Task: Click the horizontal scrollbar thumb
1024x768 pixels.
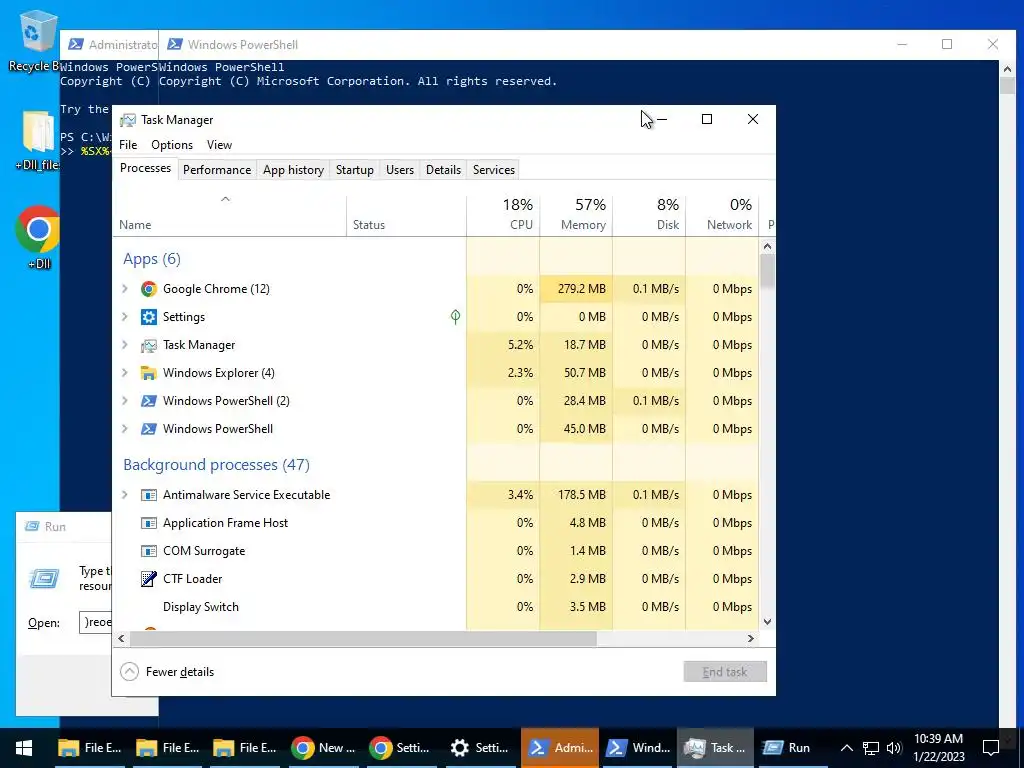Action: point(363,639)
